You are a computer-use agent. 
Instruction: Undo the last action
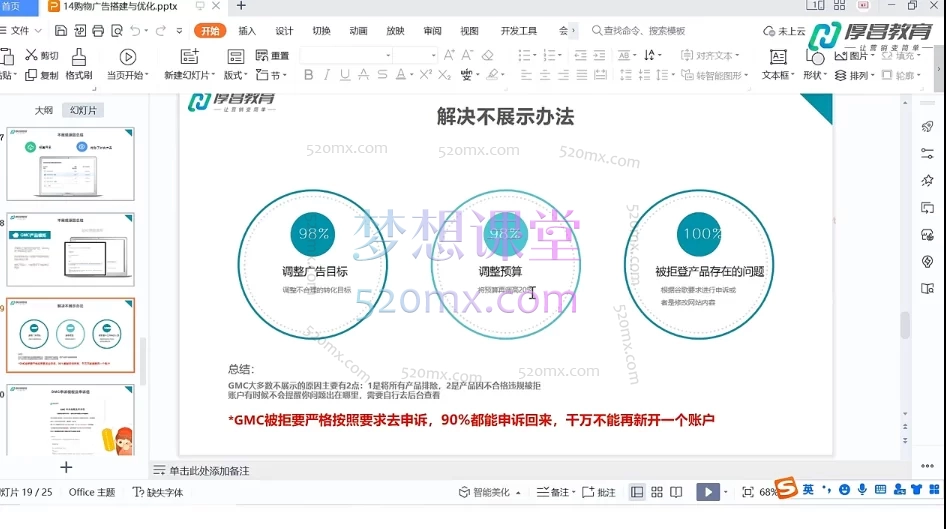click(135, 31)
